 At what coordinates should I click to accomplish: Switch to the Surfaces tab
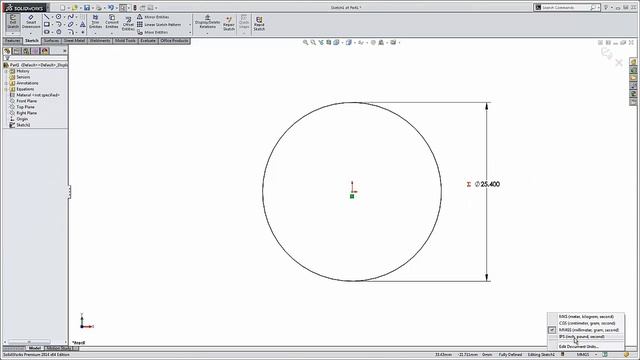click(x=51, y=41)
